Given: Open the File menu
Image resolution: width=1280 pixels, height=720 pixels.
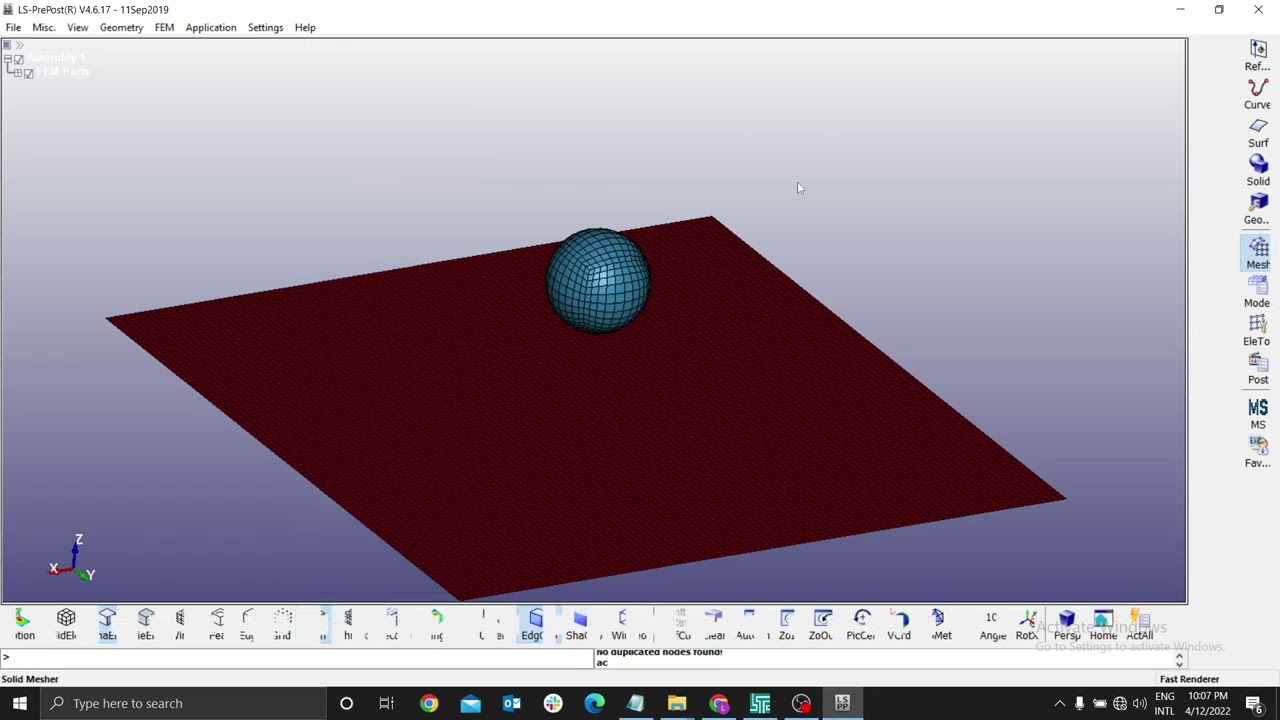Looking at the screenshot, I should click(13, 28).
